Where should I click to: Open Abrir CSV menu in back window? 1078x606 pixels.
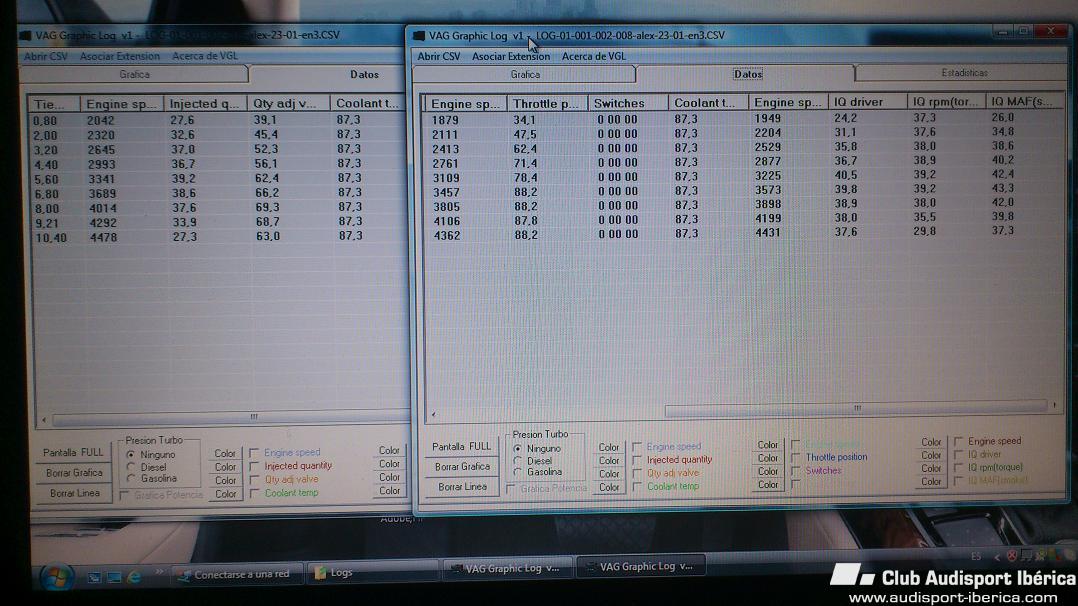click(x=45, y=56)
